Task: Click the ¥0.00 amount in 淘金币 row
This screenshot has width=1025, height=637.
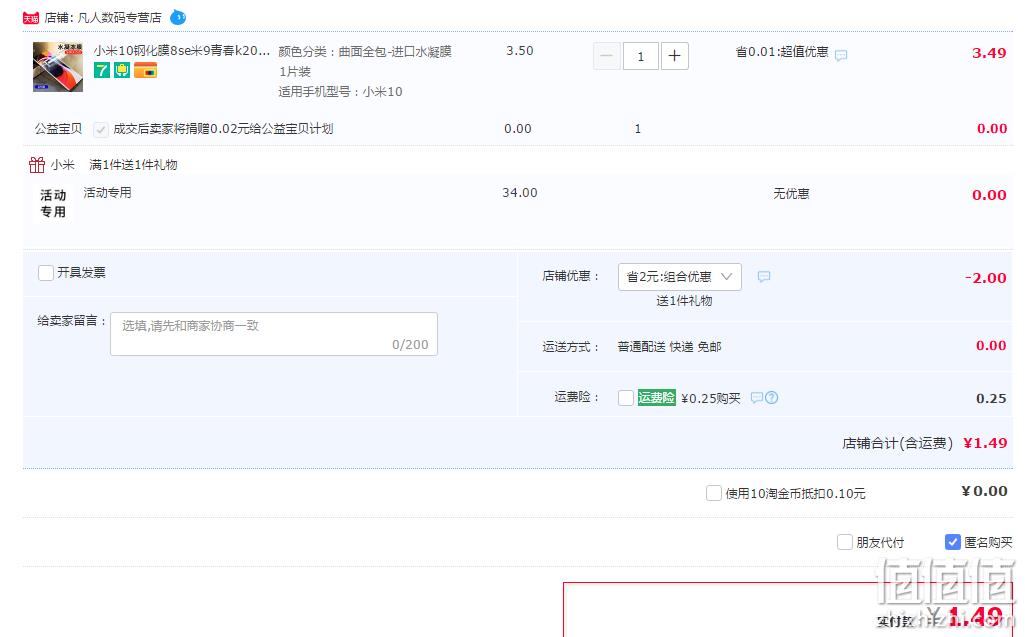Action: click(984, 491)
